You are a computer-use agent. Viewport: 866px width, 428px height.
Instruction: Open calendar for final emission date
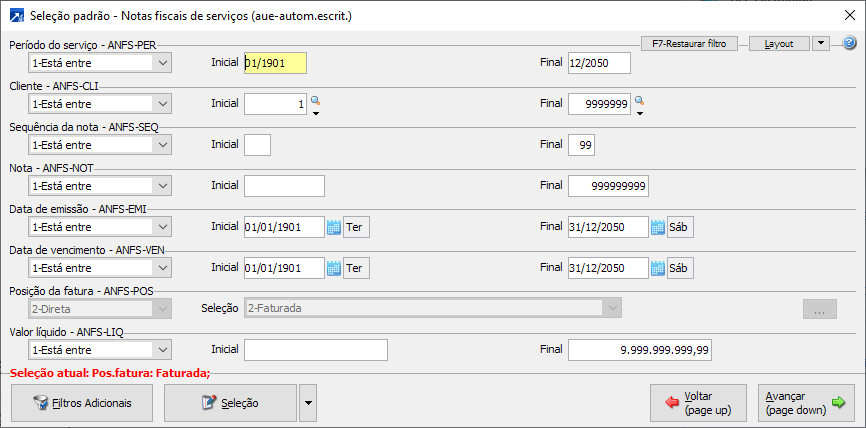pos(658,227)
